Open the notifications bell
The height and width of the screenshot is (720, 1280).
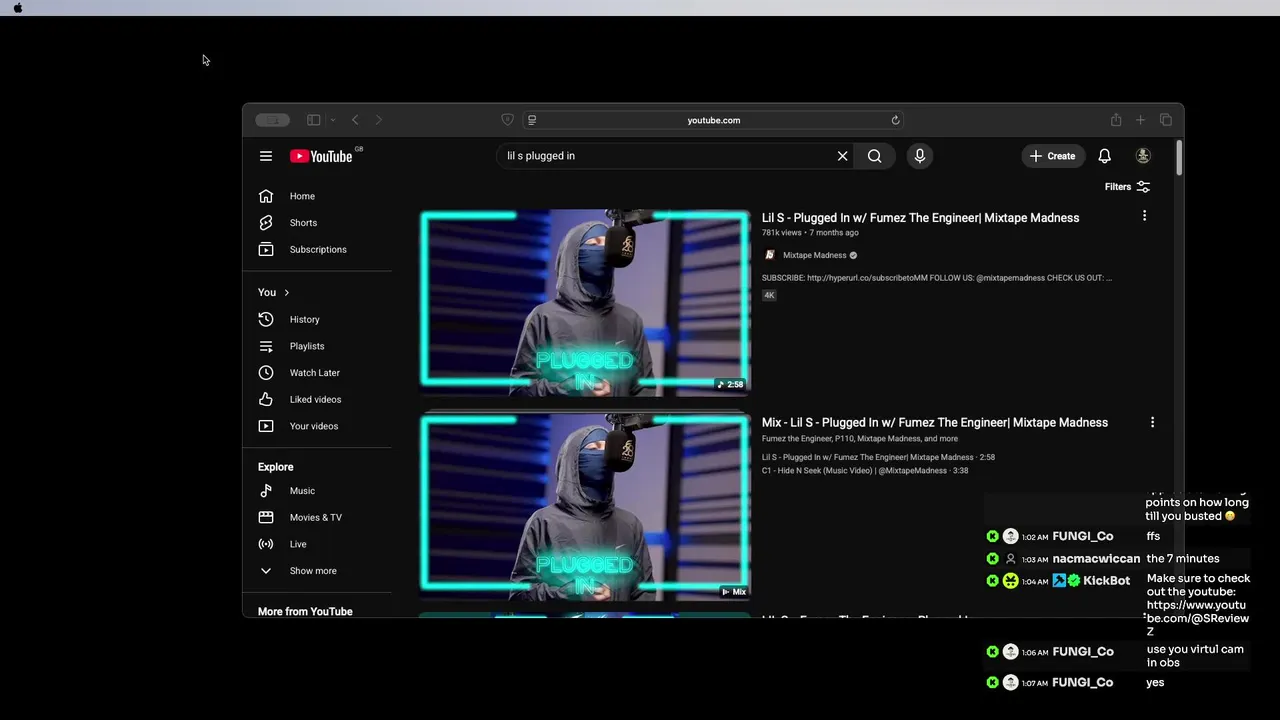1105,156
